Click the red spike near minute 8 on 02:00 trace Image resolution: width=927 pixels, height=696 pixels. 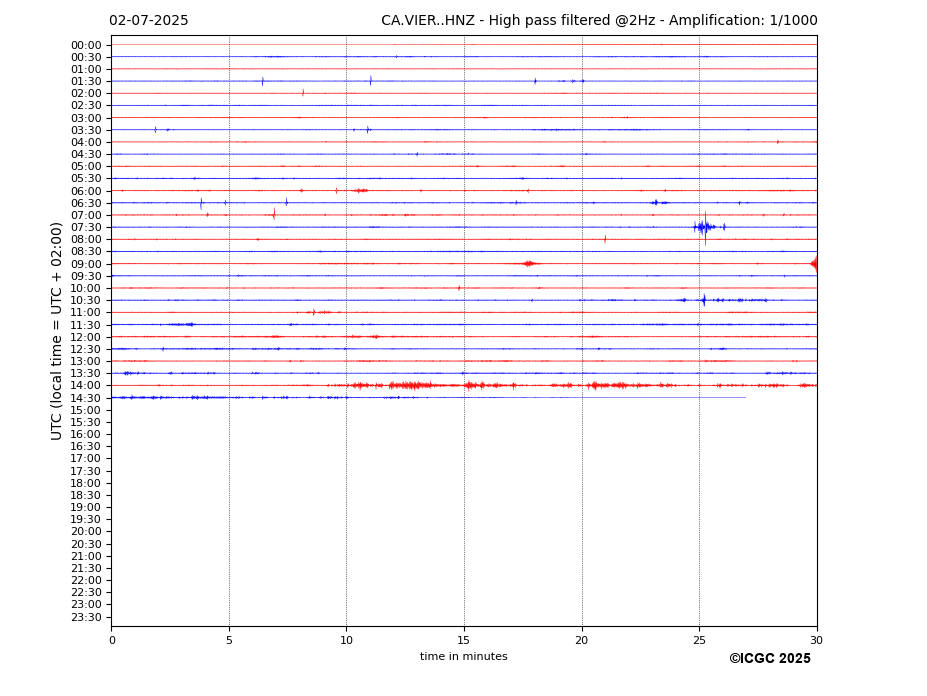coord(303,92)
